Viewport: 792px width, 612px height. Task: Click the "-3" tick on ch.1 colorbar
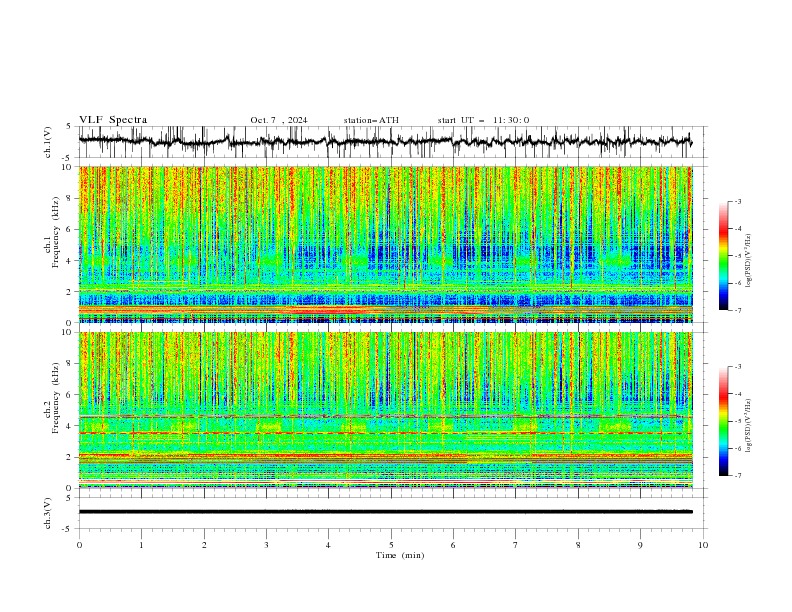[737, 201]
